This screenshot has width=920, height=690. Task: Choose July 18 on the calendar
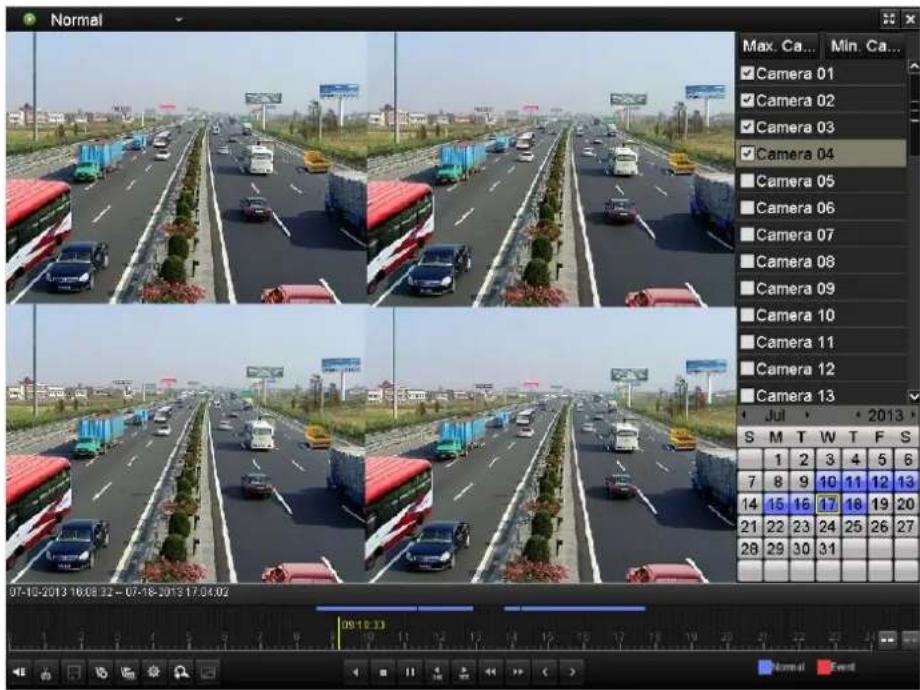[x=854, y=504]
